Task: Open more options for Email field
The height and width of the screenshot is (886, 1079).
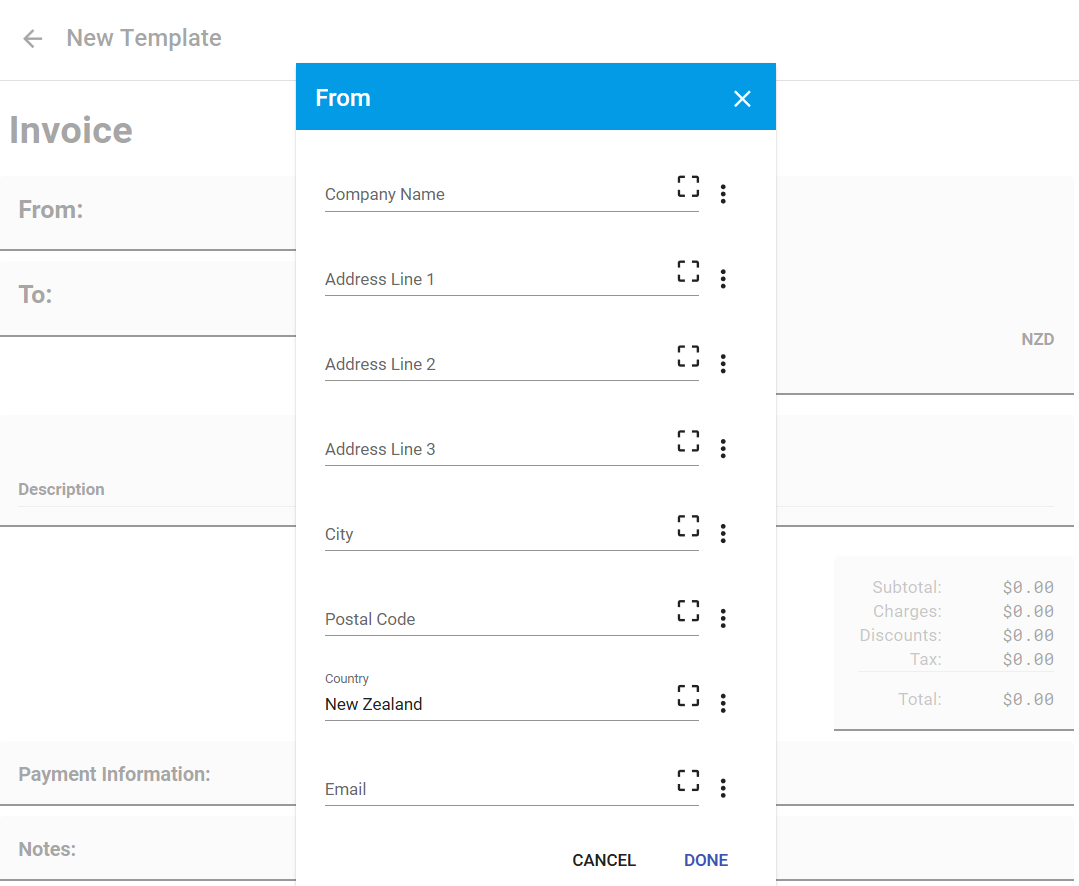Action: click(723, 789)
